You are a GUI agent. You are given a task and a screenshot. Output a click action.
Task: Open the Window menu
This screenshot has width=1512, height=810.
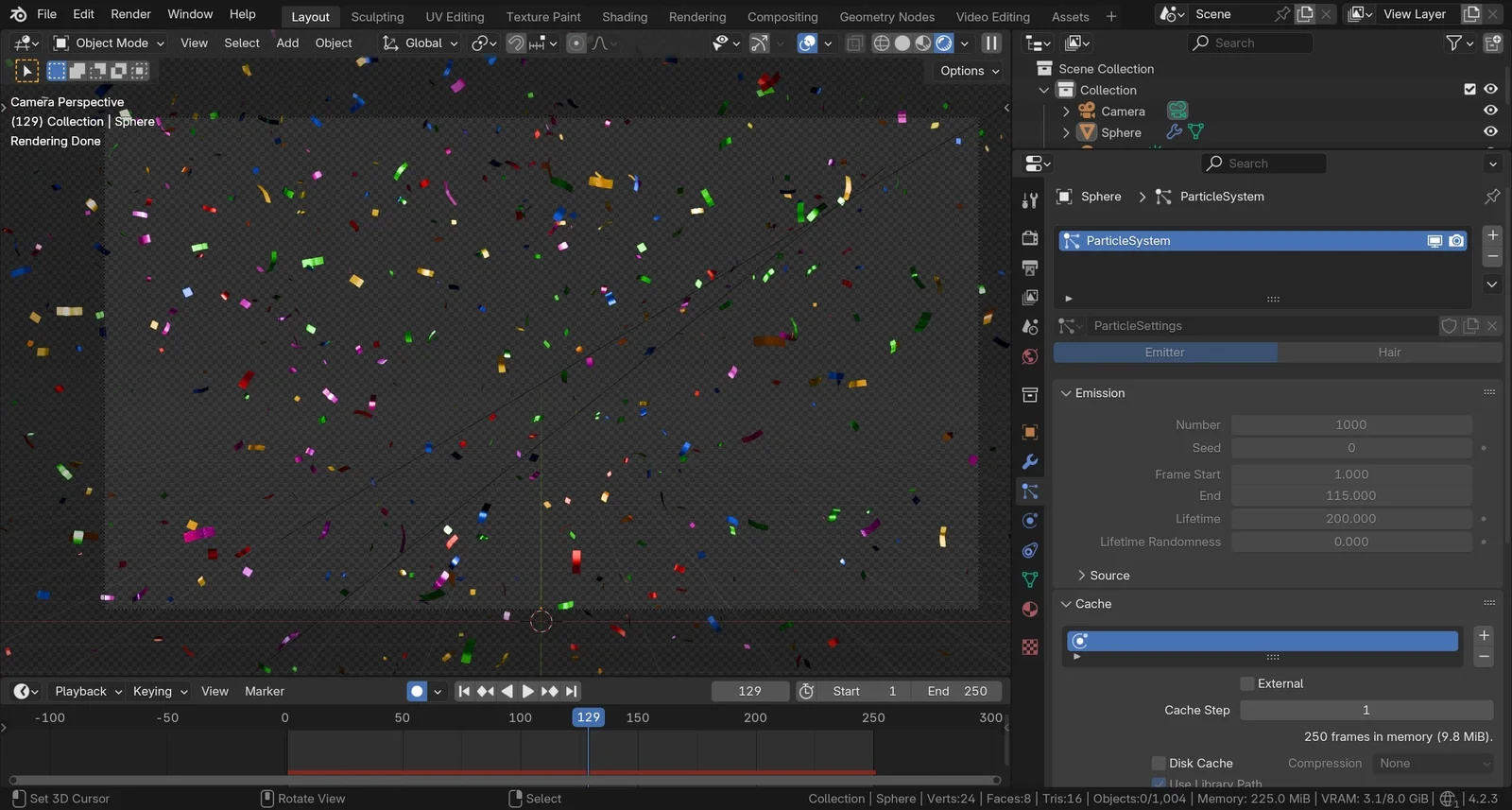[x=190, y=14]
